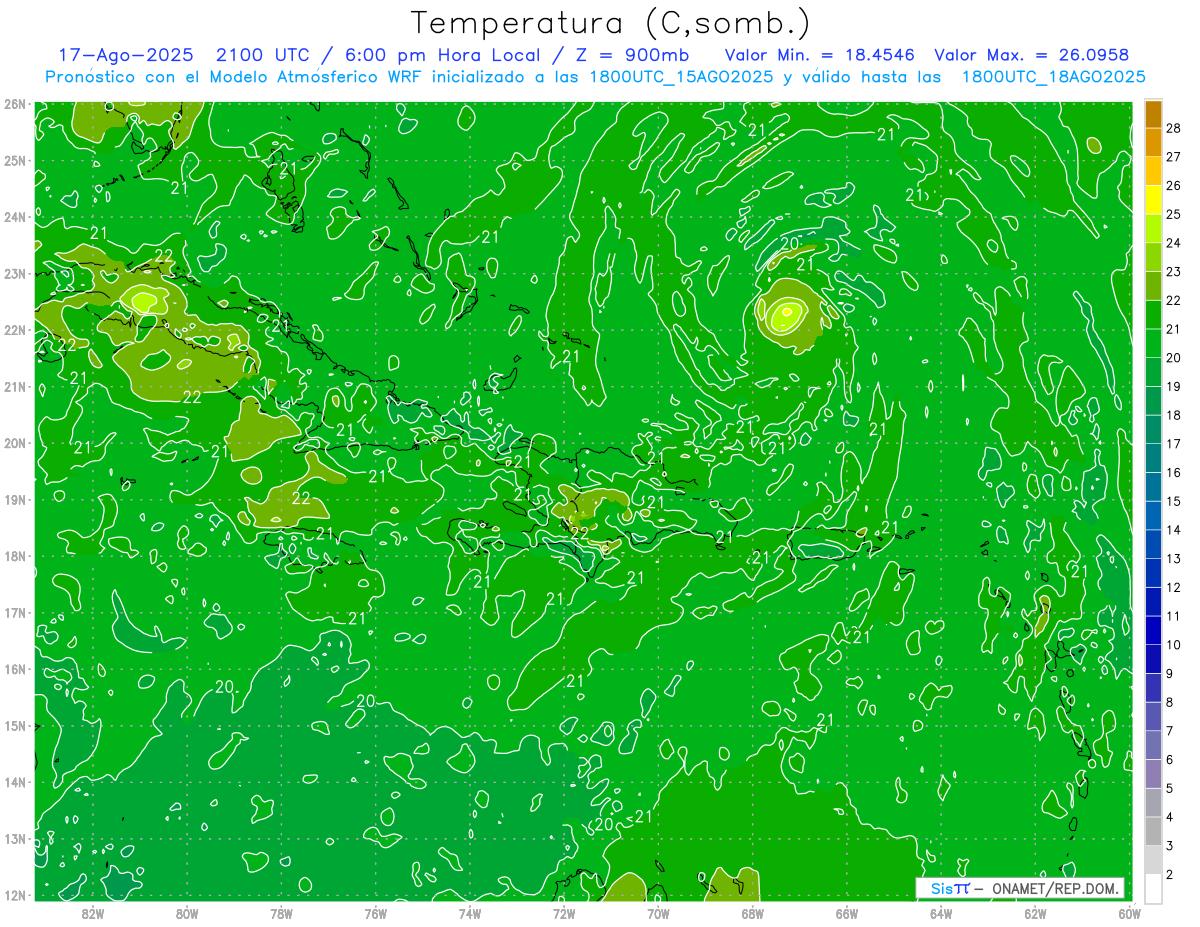Image resolution: width=1200 pixels, height=927 pixels.
Task: Click the dark blue legend swatch between 10 and 11
Action: click(1153, 630)
